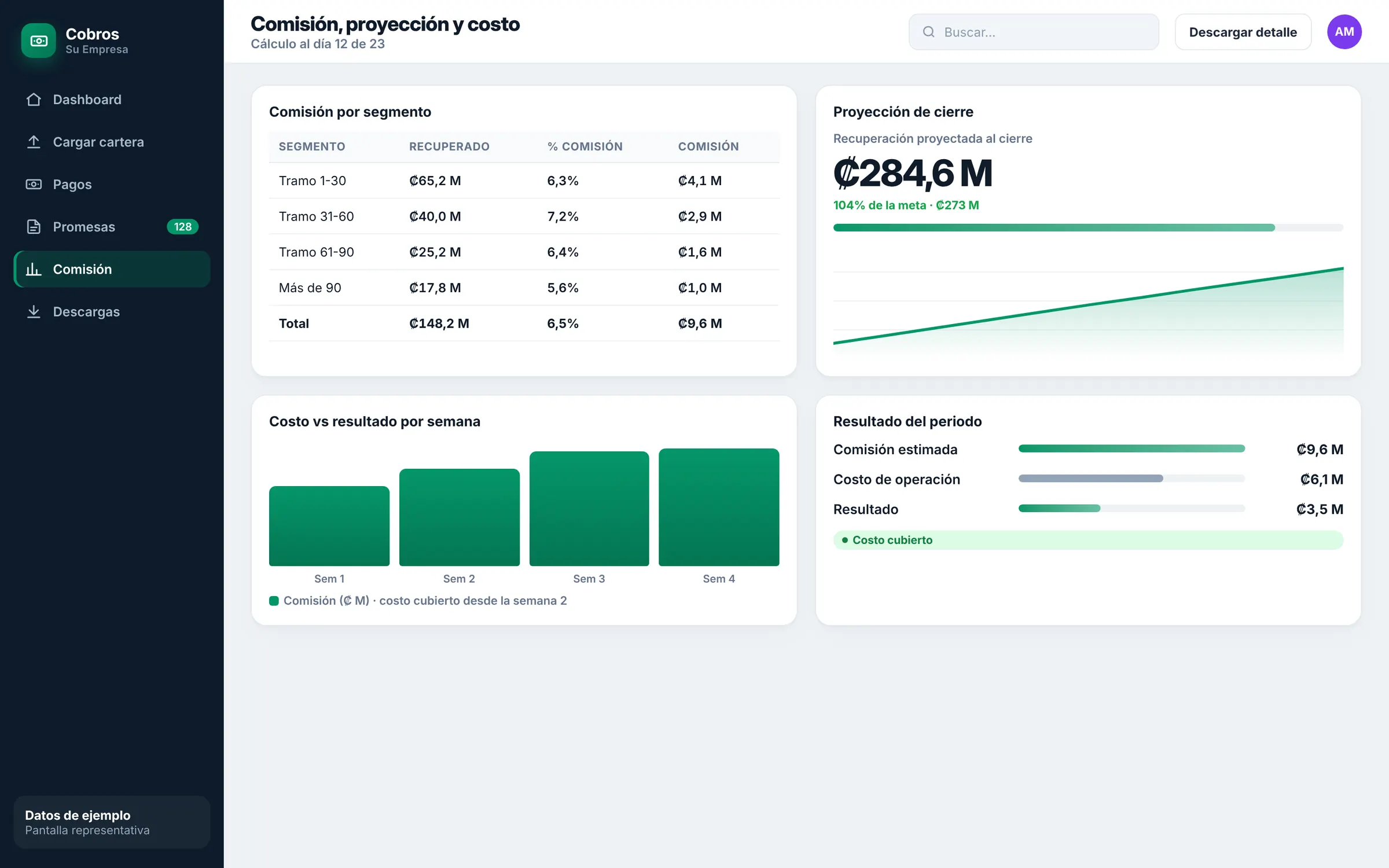Click the Cargar cartera upload icon
The image size is (1389, 868).
click(x=34, y=142)
